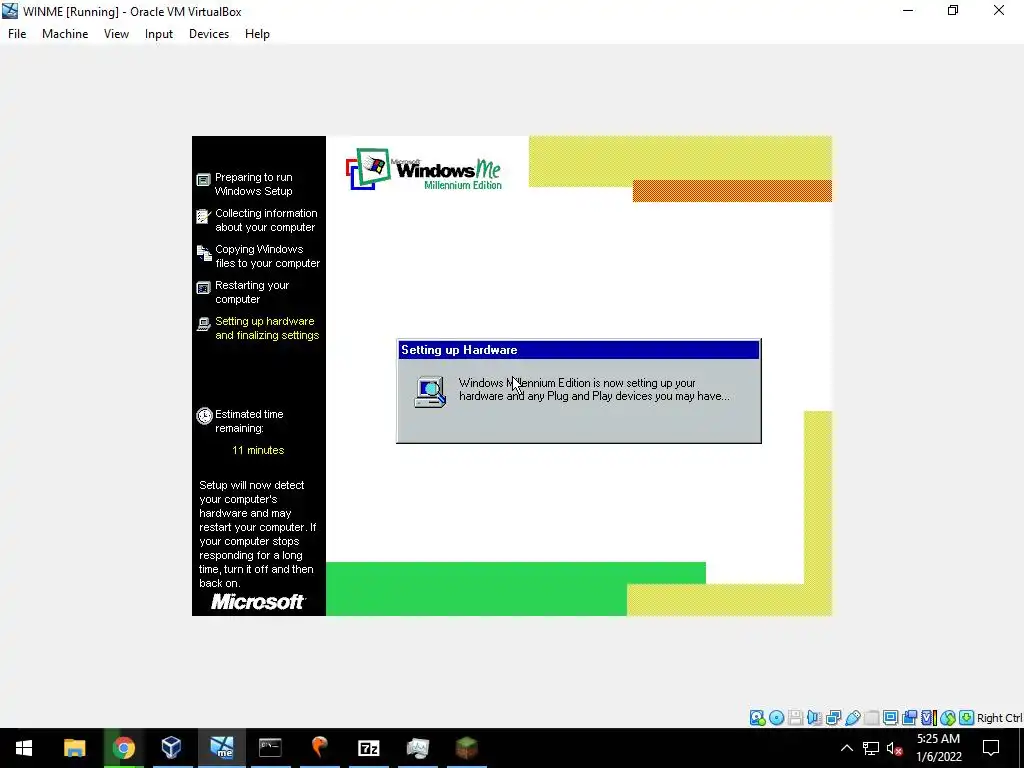Open the Windows notification center

pos(991,748)
